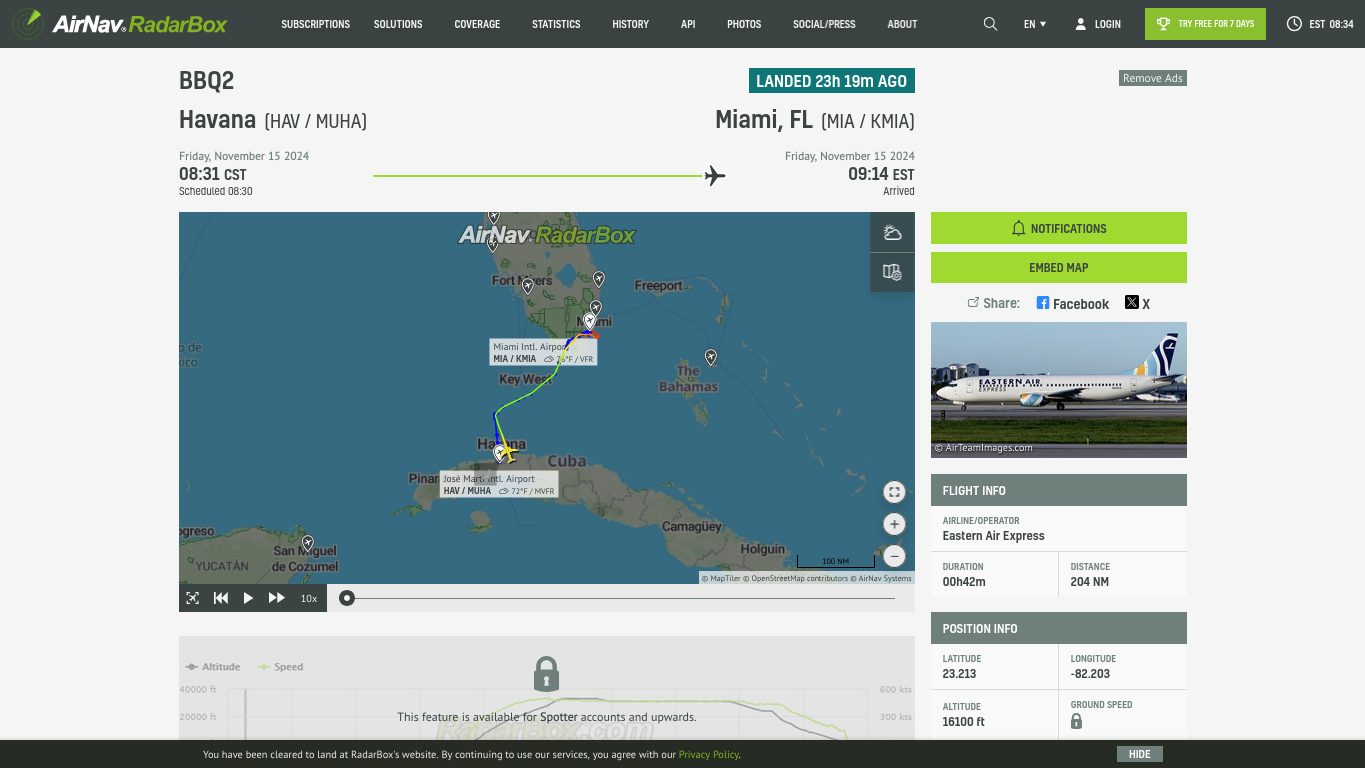Click the LANDED 23h 19m AGO status badge

point(832,81)
